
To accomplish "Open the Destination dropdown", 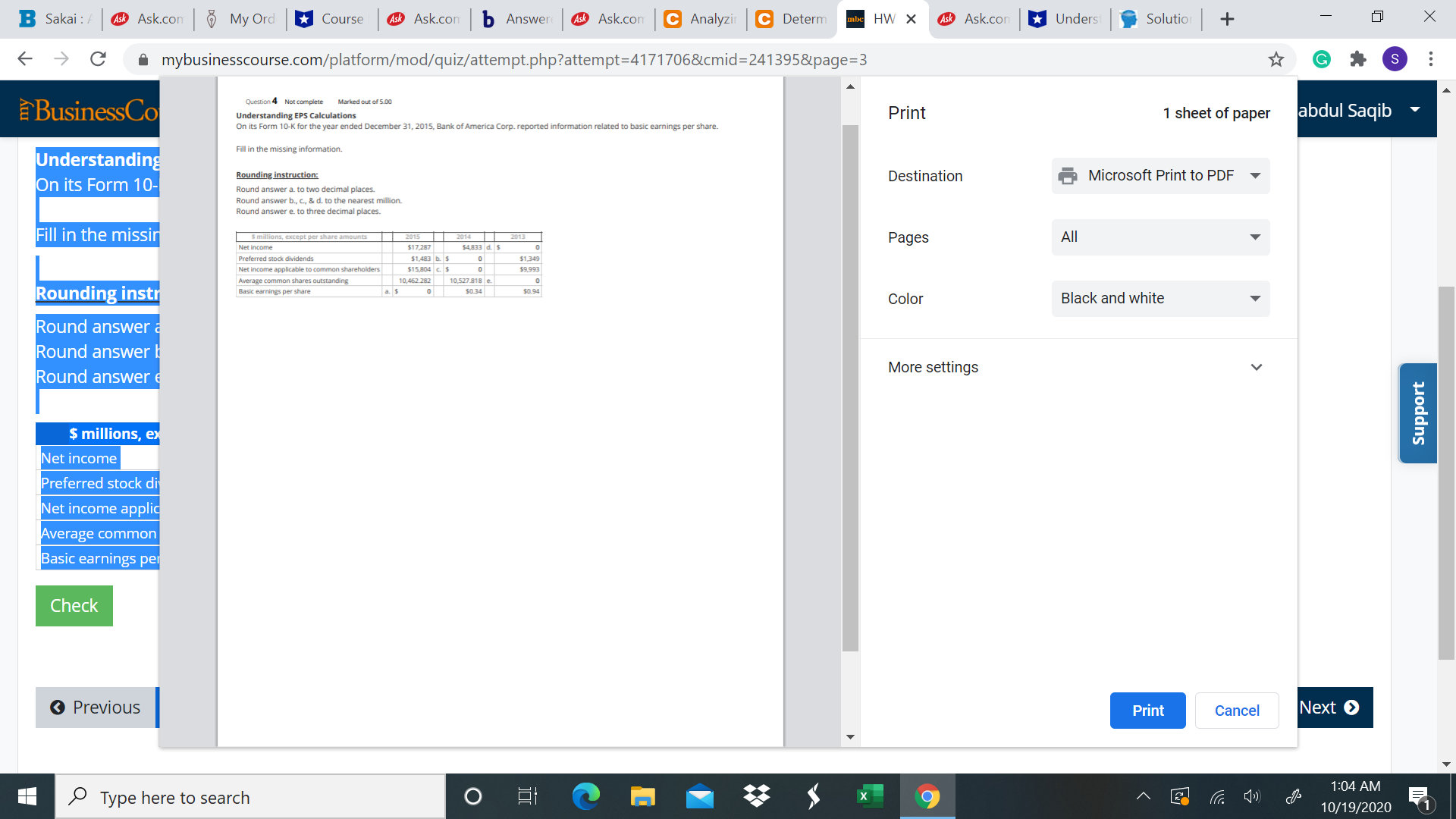I will click(x=1159, y=175).
